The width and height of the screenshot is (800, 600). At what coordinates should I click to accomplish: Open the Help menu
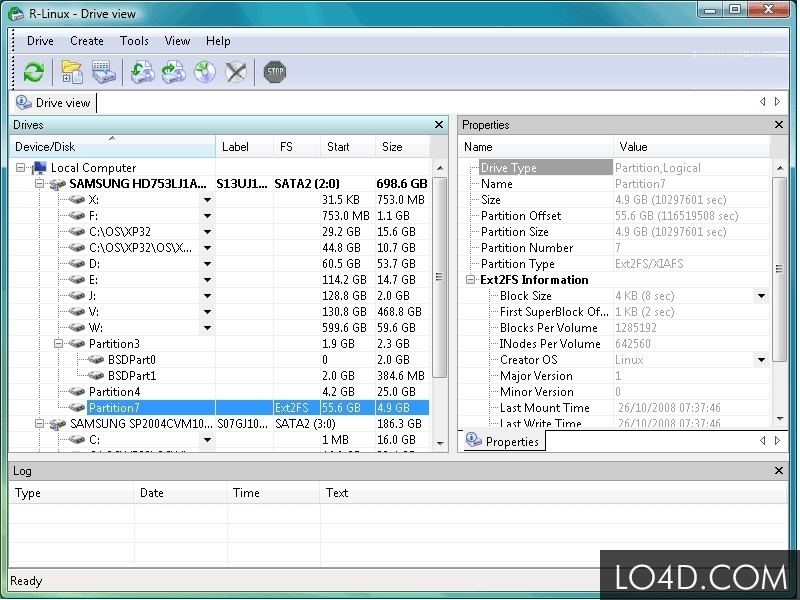pyautogui.click(x=218, y=41)
